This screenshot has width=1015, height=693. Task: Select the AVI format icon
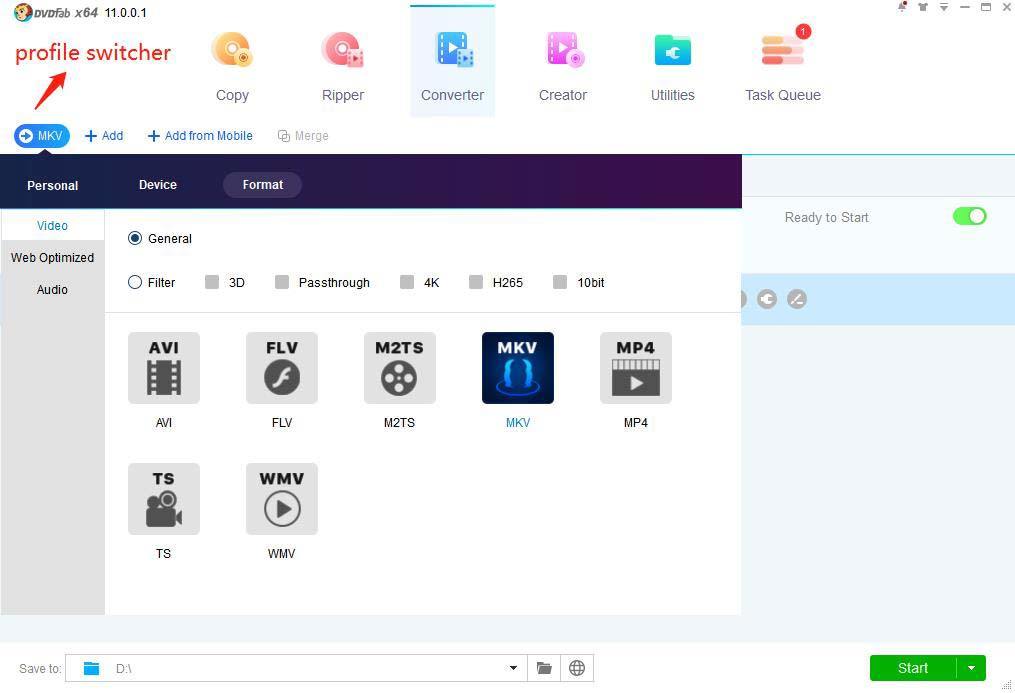[164, 368]
